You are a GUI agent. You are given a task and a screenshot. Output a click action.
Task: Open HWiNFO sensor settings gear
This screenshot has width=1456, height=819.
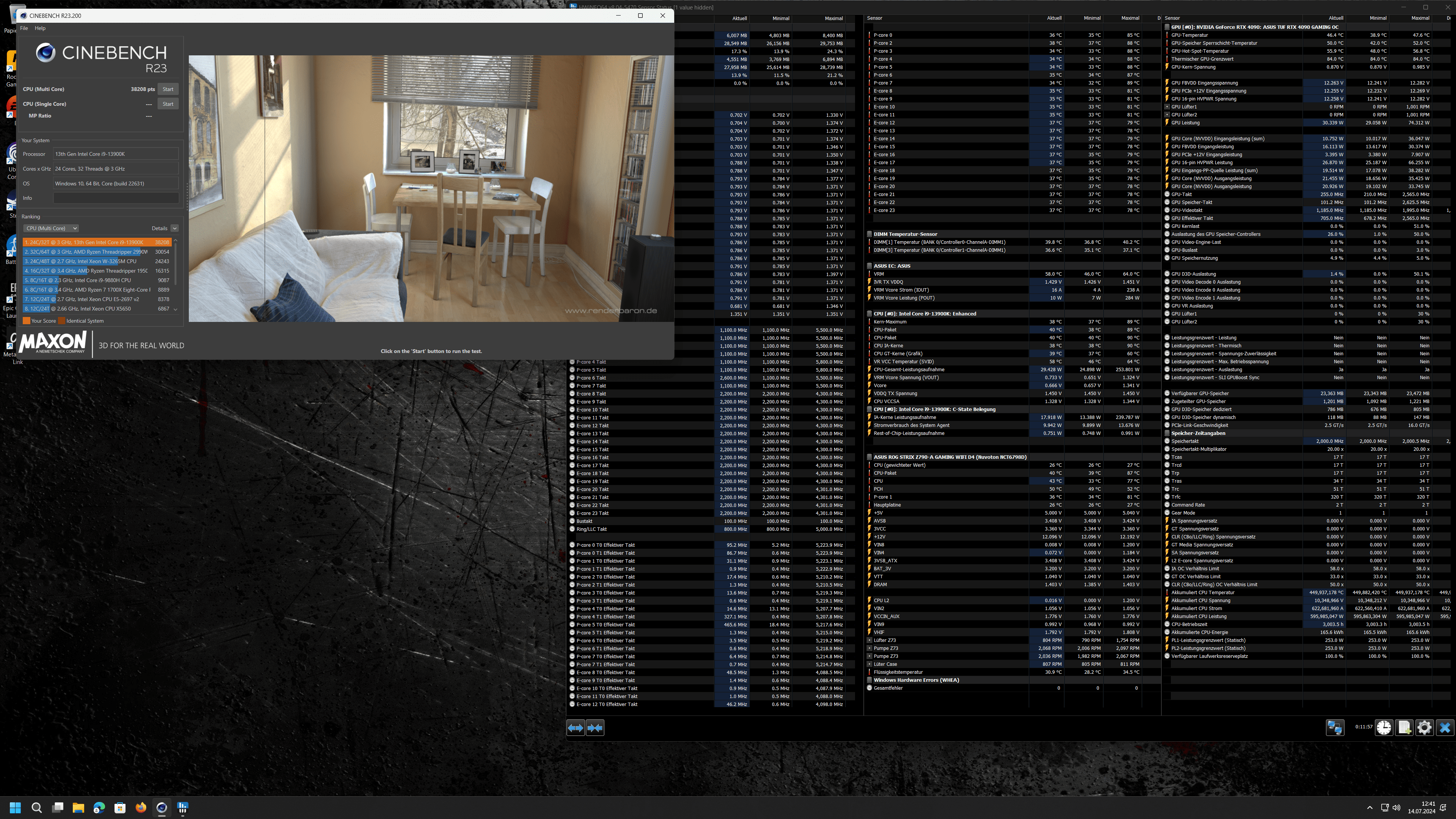pos(1425,728)
